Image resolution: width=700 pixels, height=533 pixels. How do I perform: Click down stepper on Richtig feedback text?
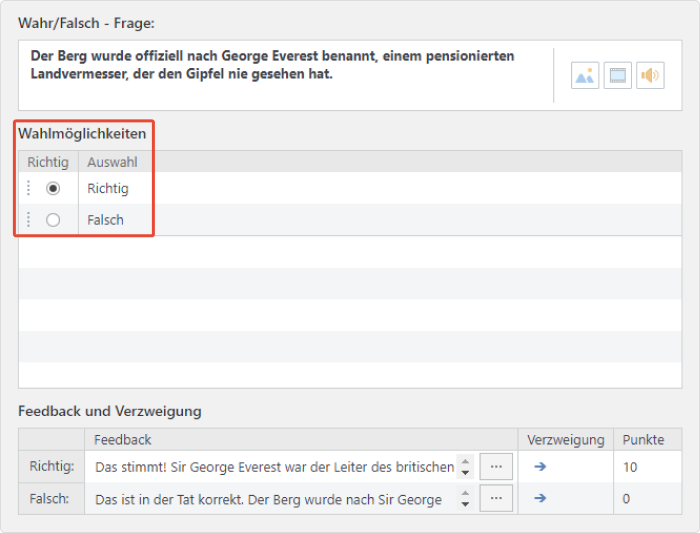465,473
